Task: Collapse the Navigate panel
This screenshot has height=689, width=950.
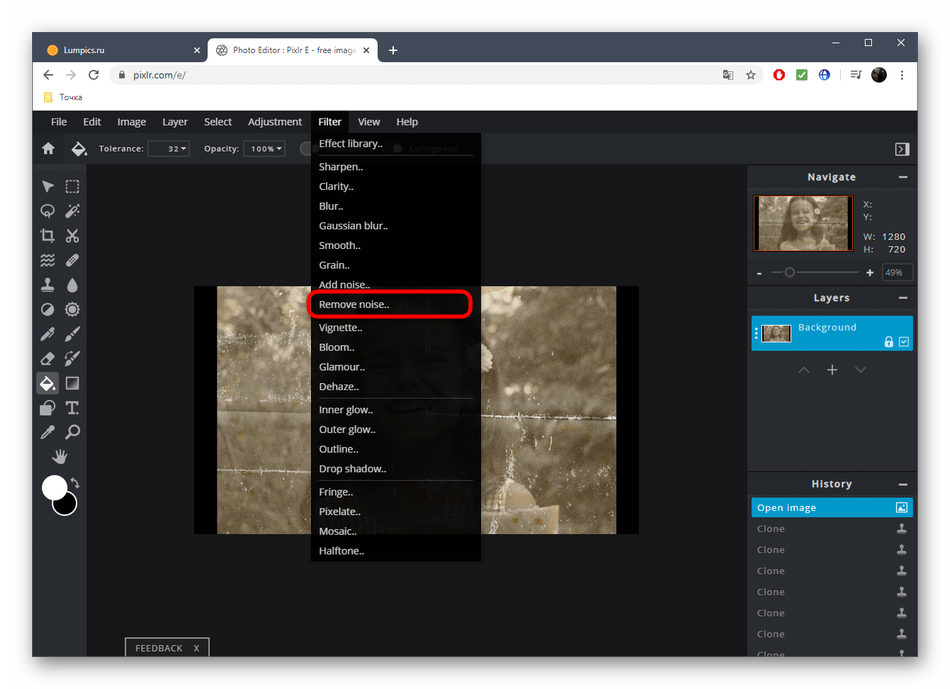Action: point(903,177)
